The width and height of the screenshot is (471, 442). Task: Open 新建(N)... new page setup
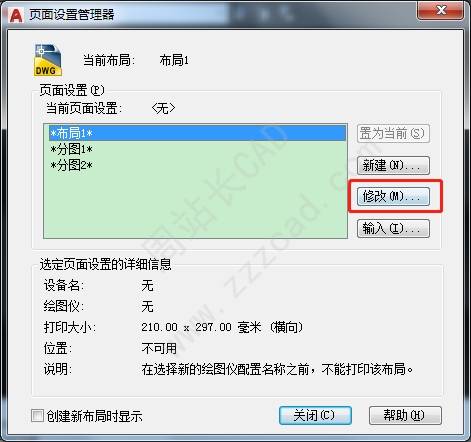393,165
